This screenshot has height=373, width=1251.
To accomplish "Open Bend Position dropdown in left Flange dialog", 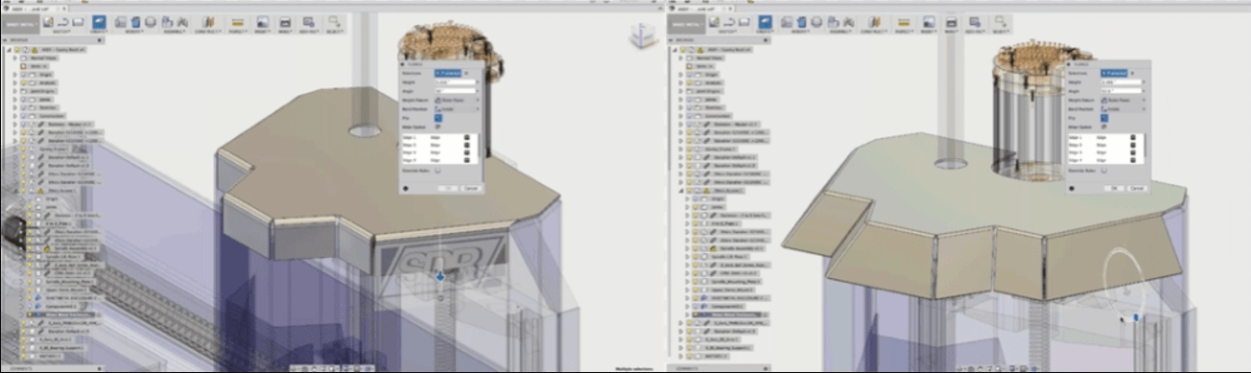I will point(456,109).
